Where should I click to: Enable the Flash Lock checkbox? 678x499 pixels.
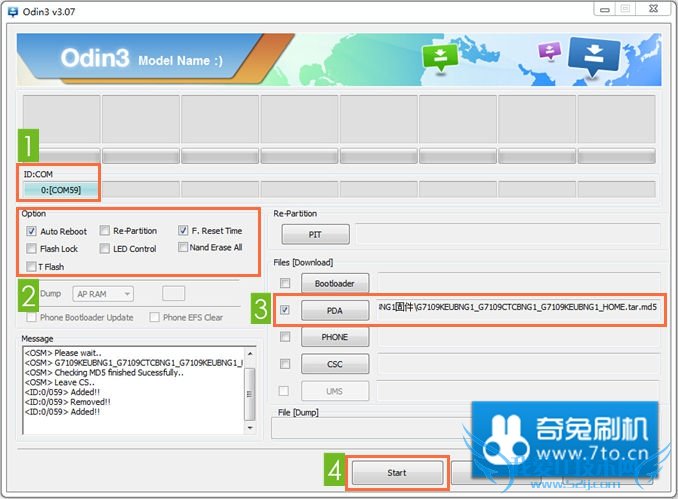(x=31, y=249)
